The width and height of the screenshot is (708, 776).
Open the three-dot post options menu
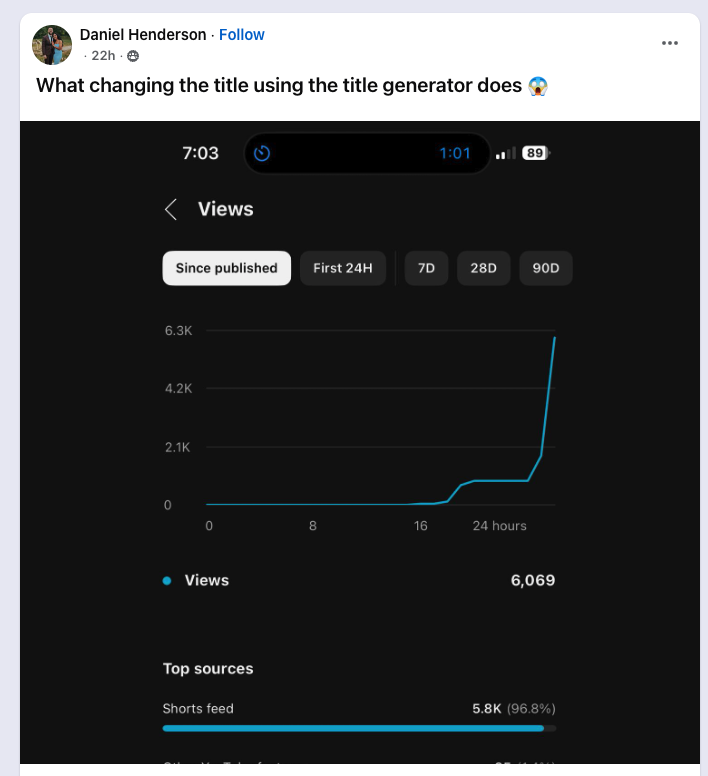[670, 43]
